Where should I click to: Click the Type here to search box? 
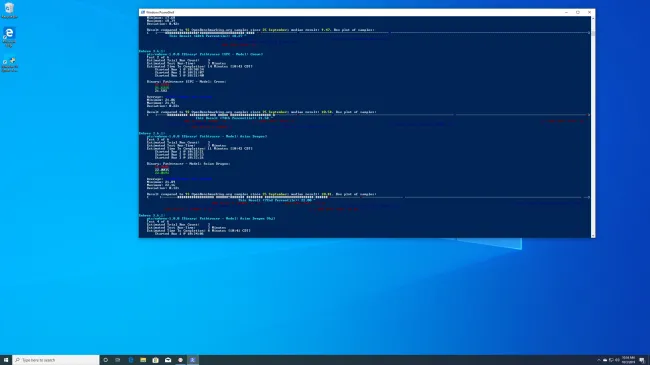(x=56, y=360)
